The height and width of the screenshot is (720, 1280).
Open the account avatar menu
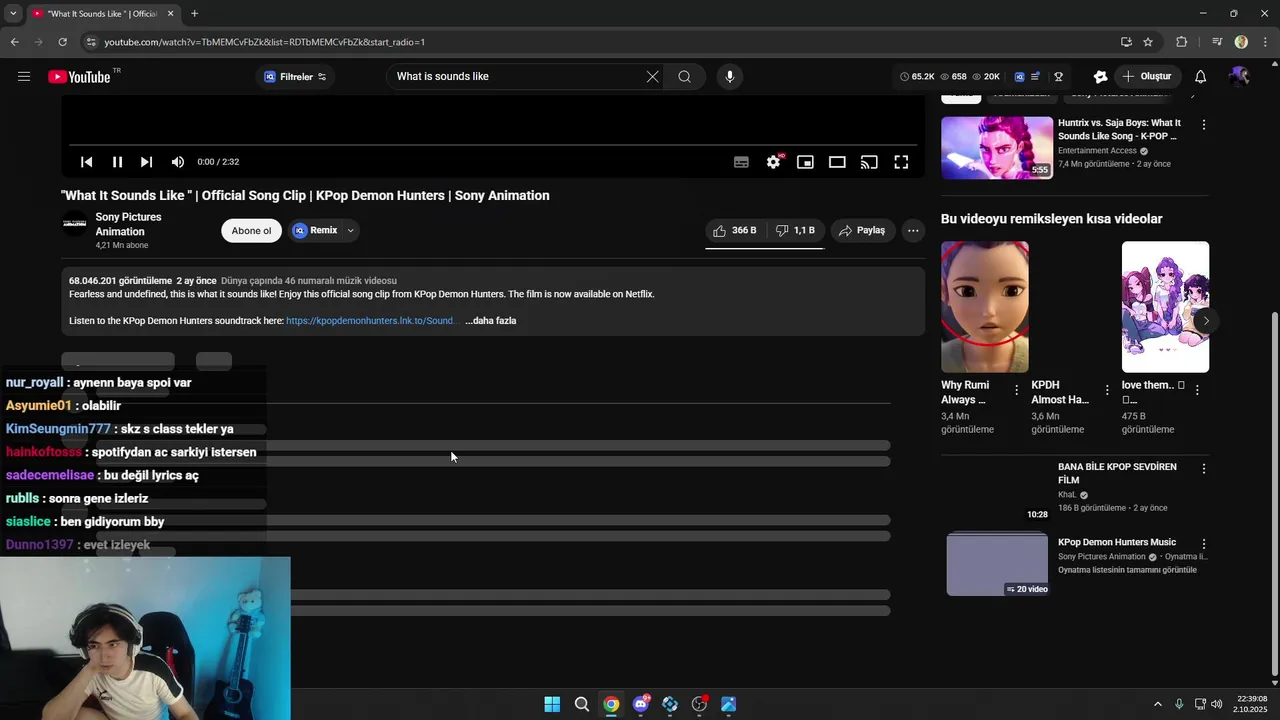tap(1239, 76)
